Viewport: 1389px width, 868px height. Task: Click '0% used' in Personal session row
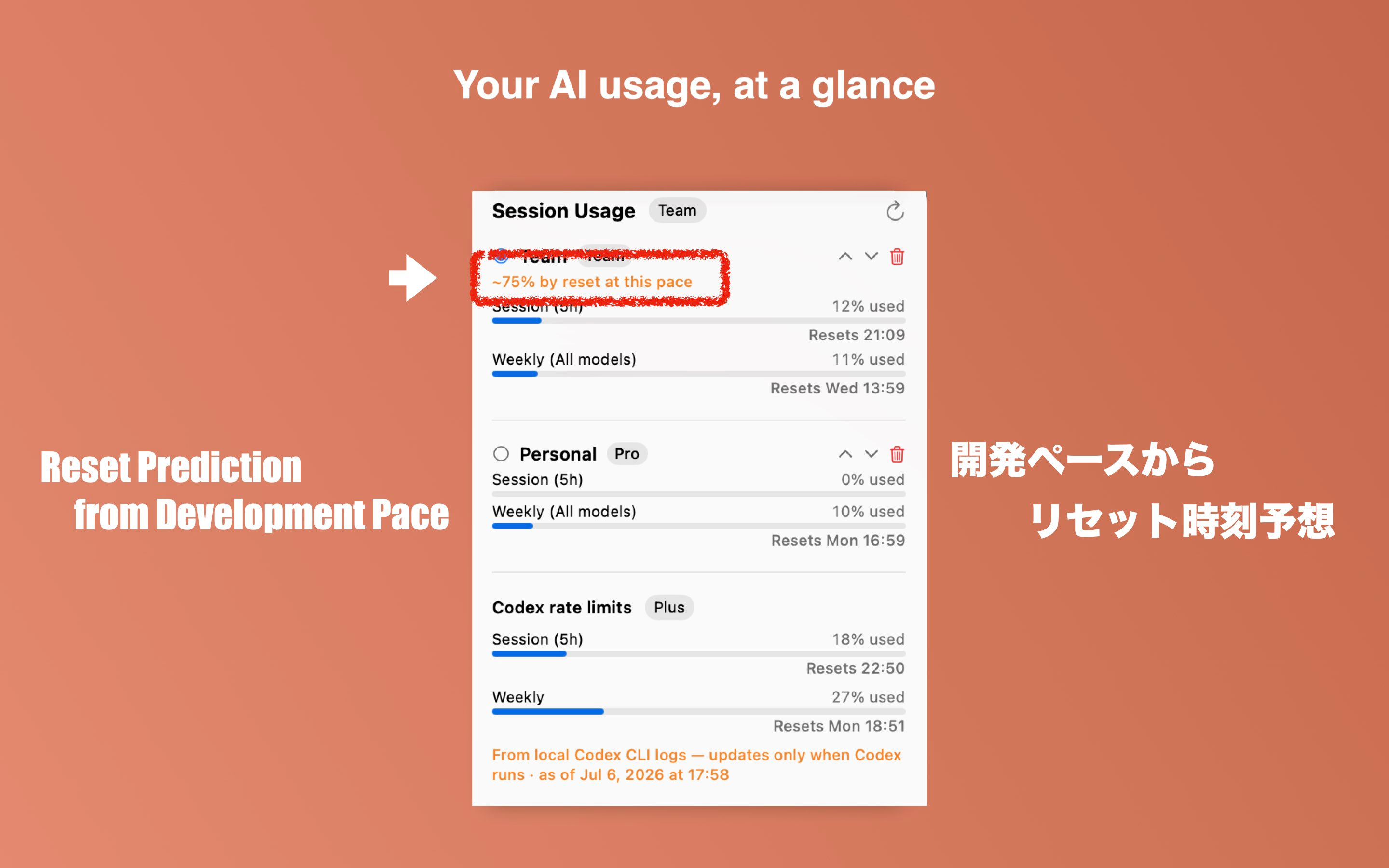click(872, 479)
